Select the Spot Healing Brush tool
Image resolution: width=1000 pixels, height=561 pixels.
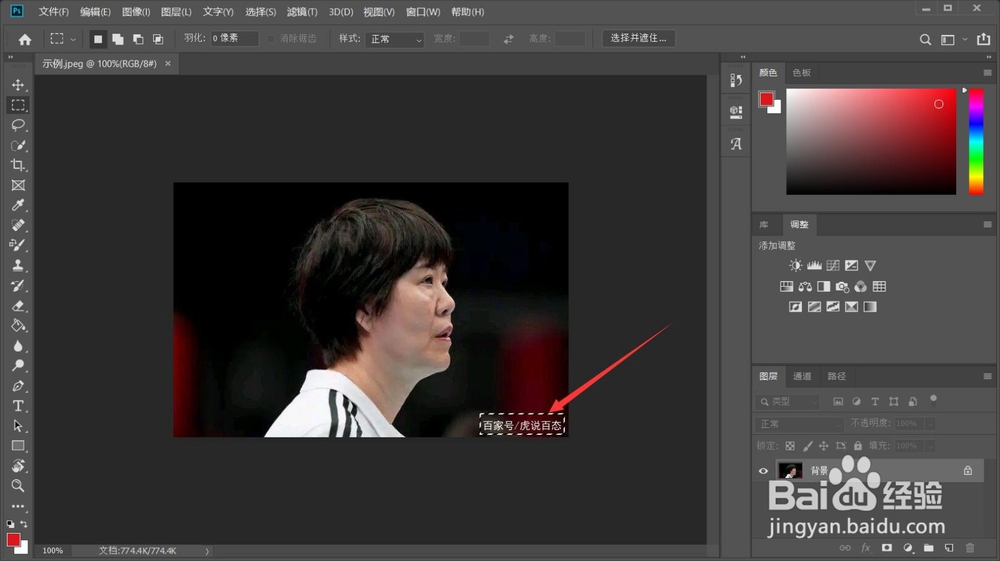tap(18, 225)
